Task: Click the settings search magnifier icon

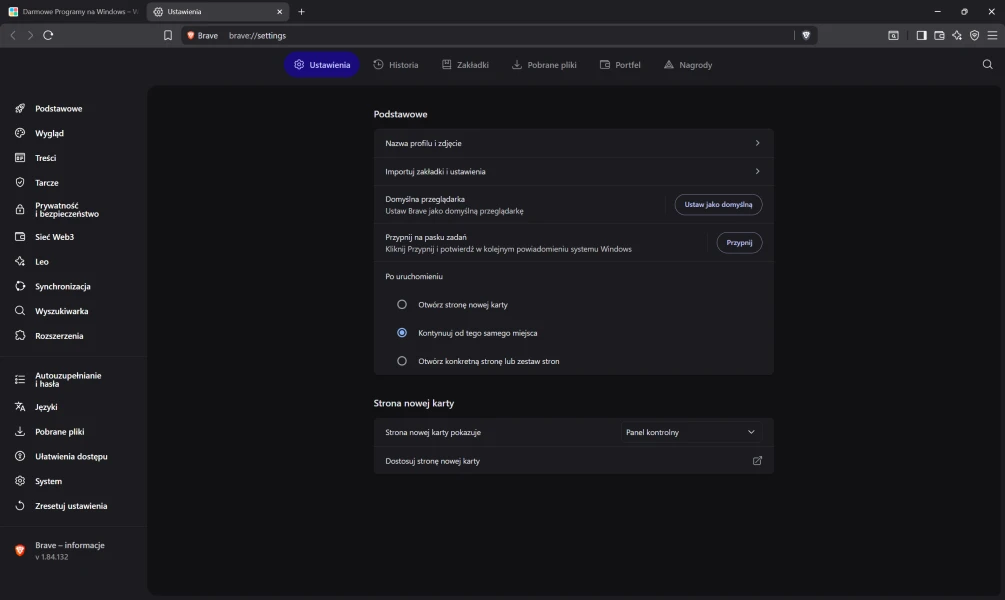Action: click(x=988, y=65)
